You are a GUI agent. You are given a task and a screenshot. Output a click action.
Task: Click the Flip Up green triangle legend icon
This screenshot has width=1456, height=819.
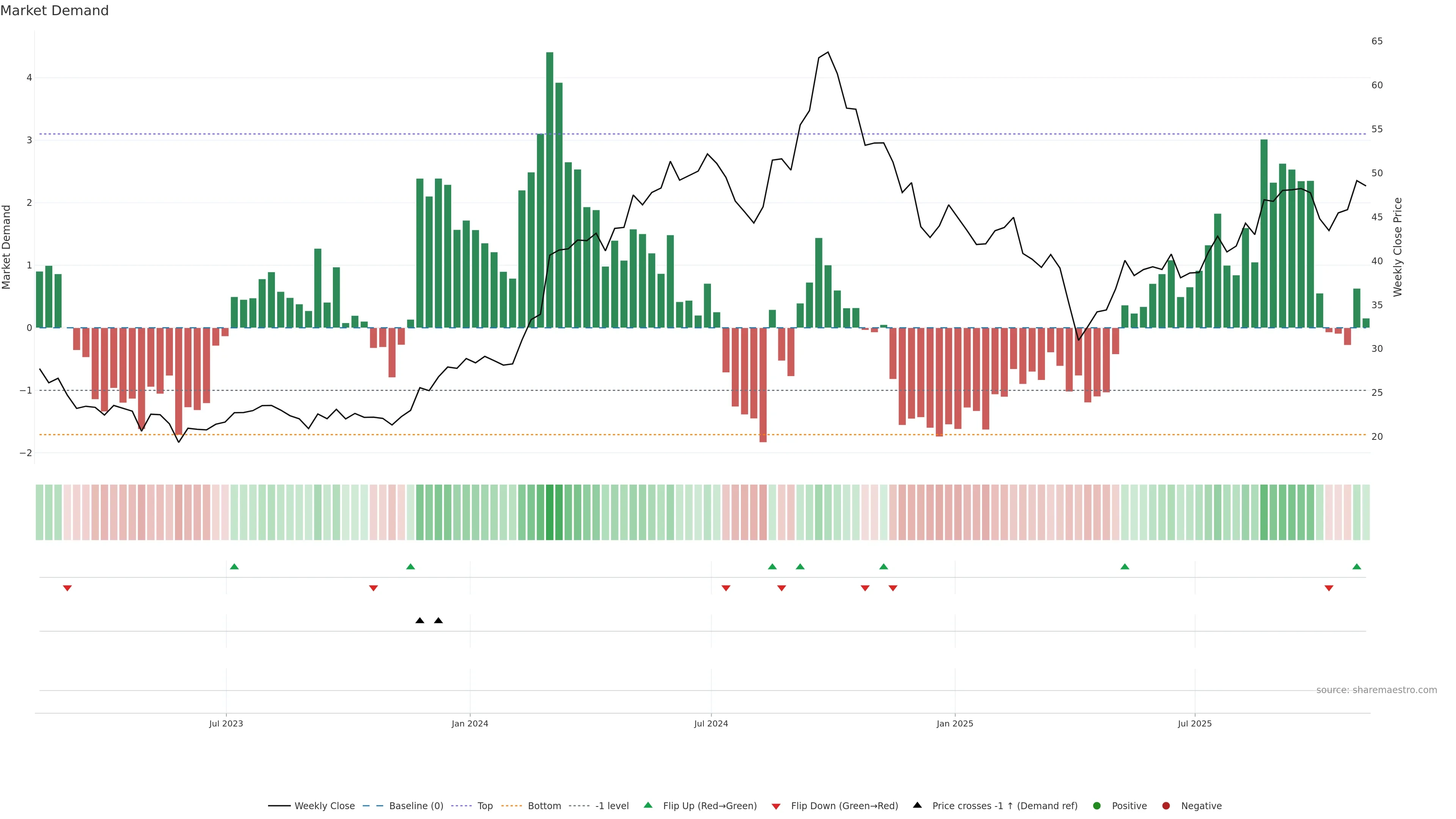tap(648, 805)
